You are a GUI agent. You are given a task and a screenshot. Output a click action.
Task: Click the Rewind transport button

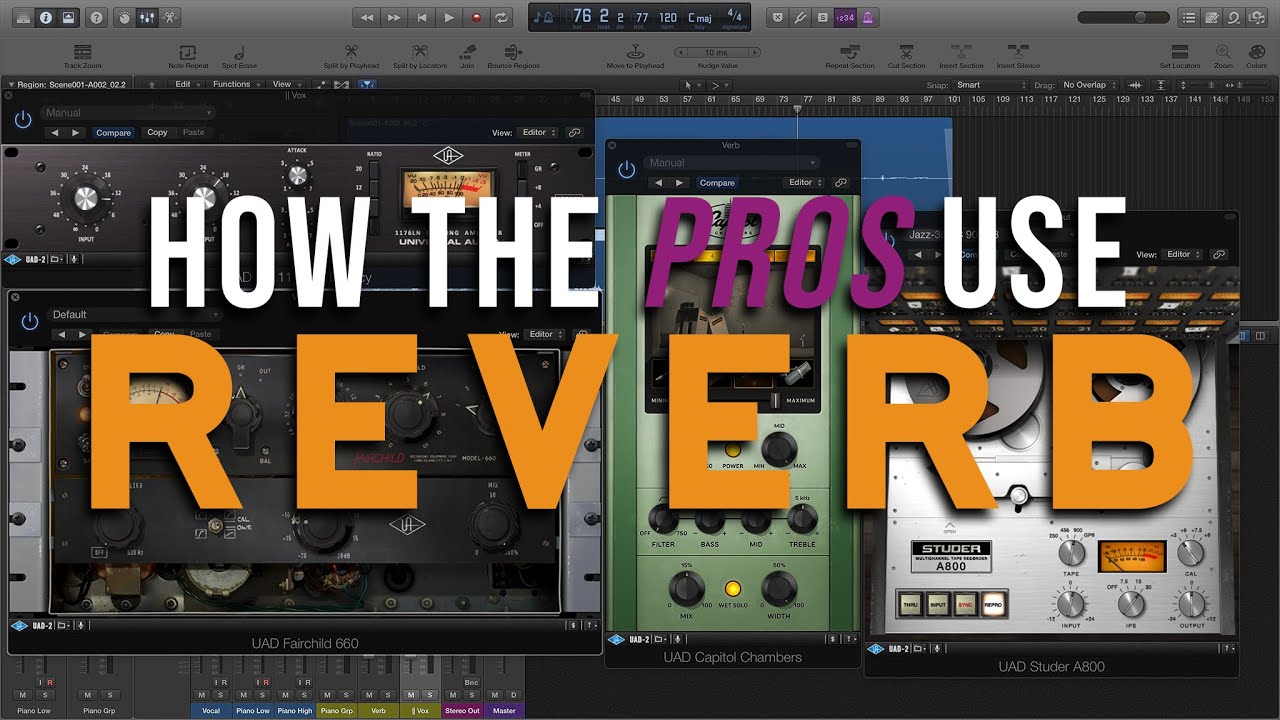367,17
